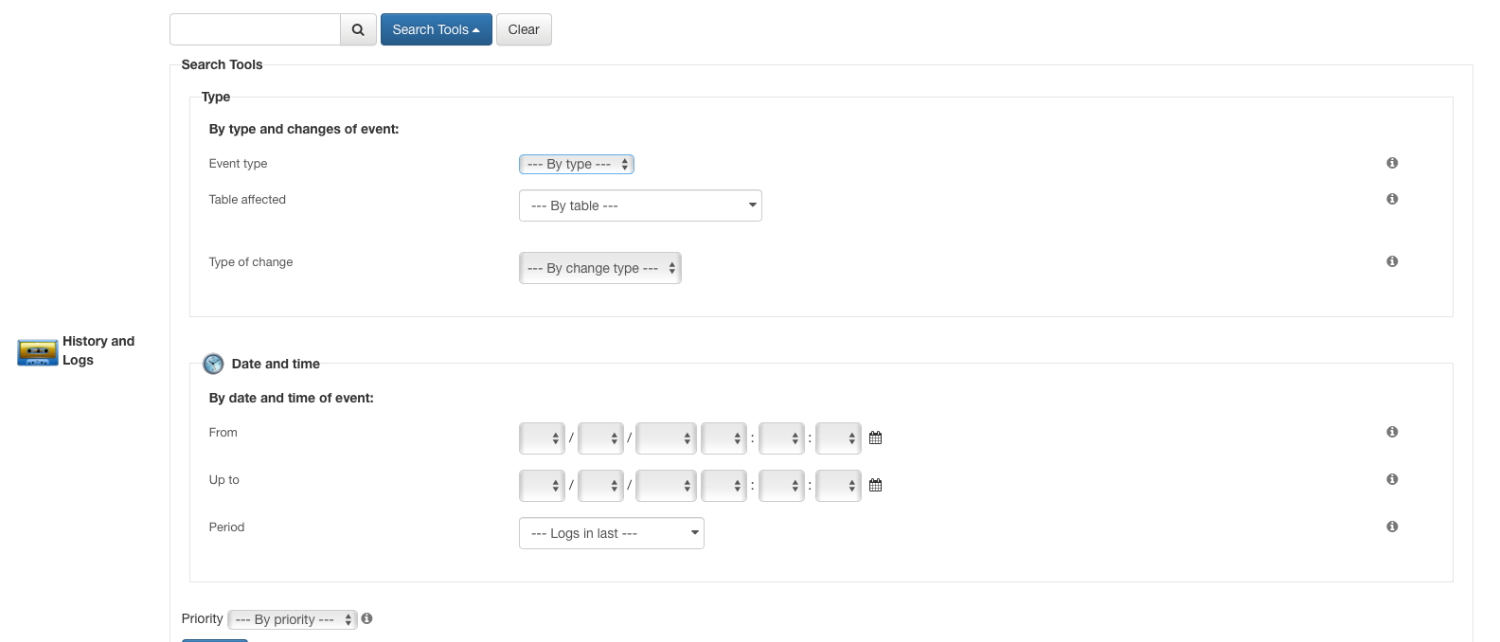Click info icon for Event type
The height and width of the screenshot is (642, 1500).
pyautogui.click(x=1392, y=163)
